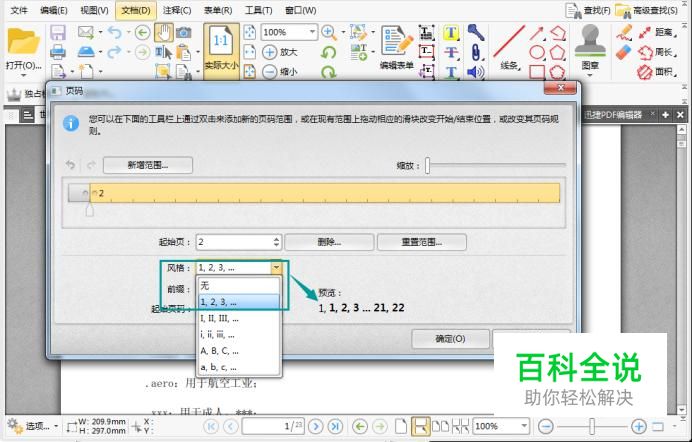This screenshot has height=442, width=692.
Task: Click the eraser tool icon
Action: (624, 52)
